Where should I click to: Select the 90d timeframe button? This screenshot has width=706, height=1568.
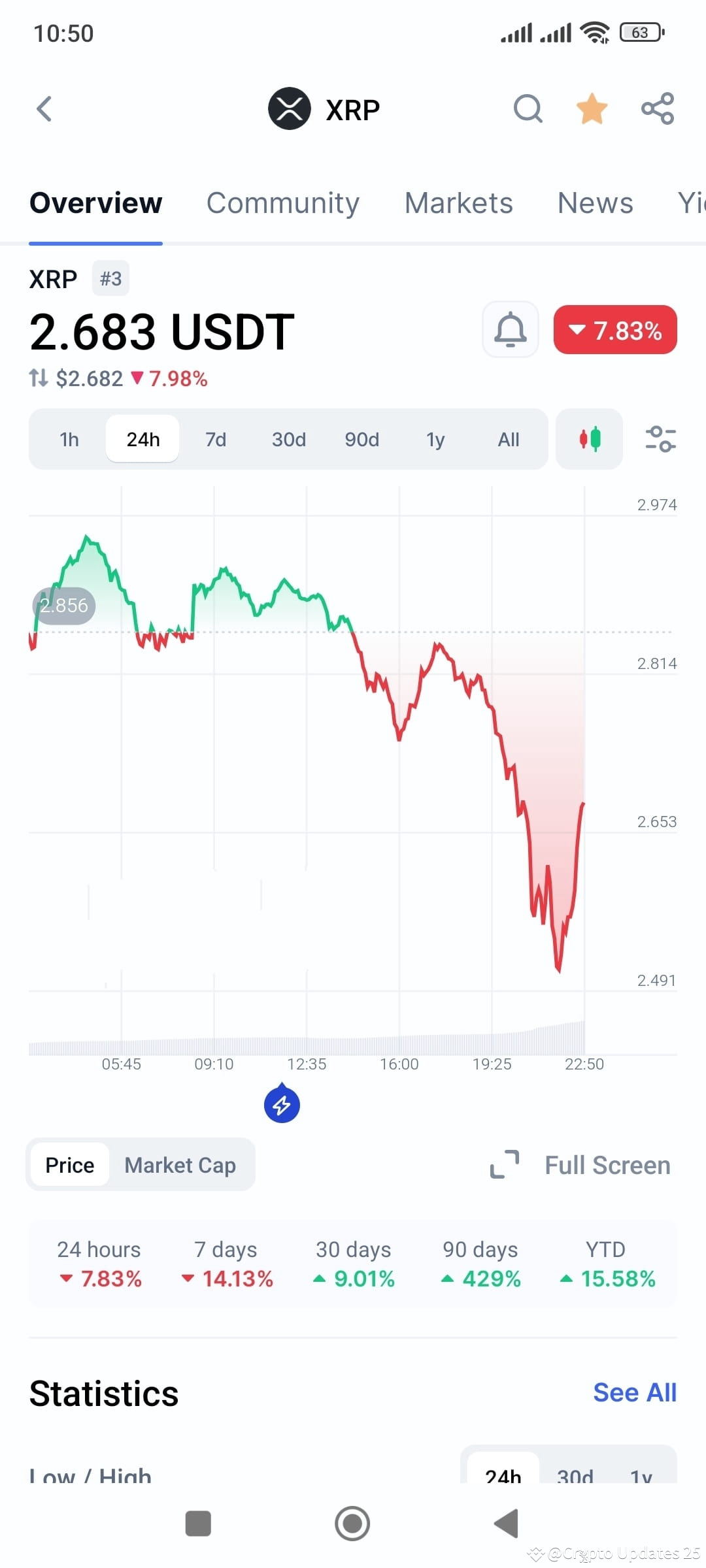click(x=361, y=439)
